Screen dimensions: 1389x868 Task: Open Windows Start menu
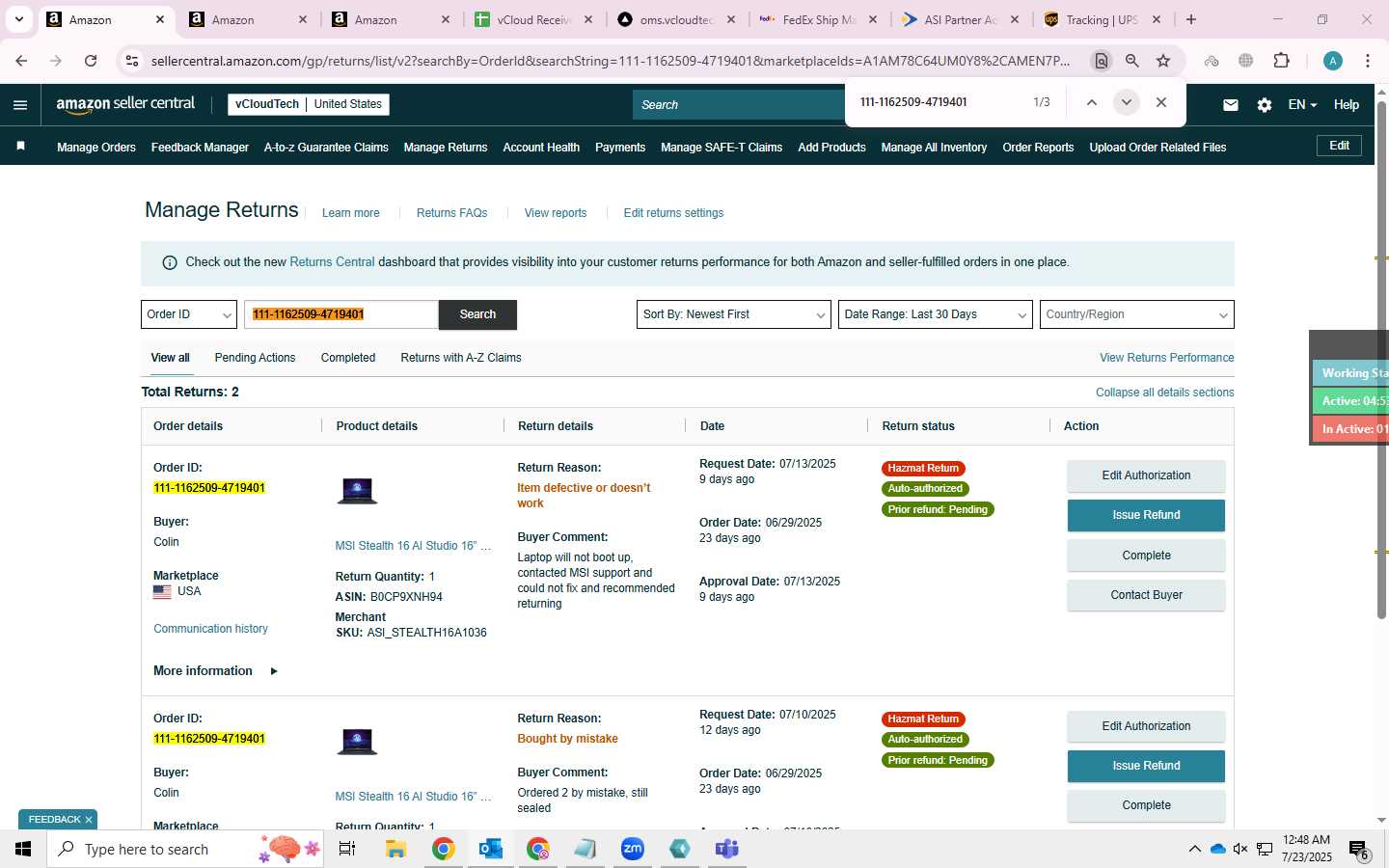point(23,849)
